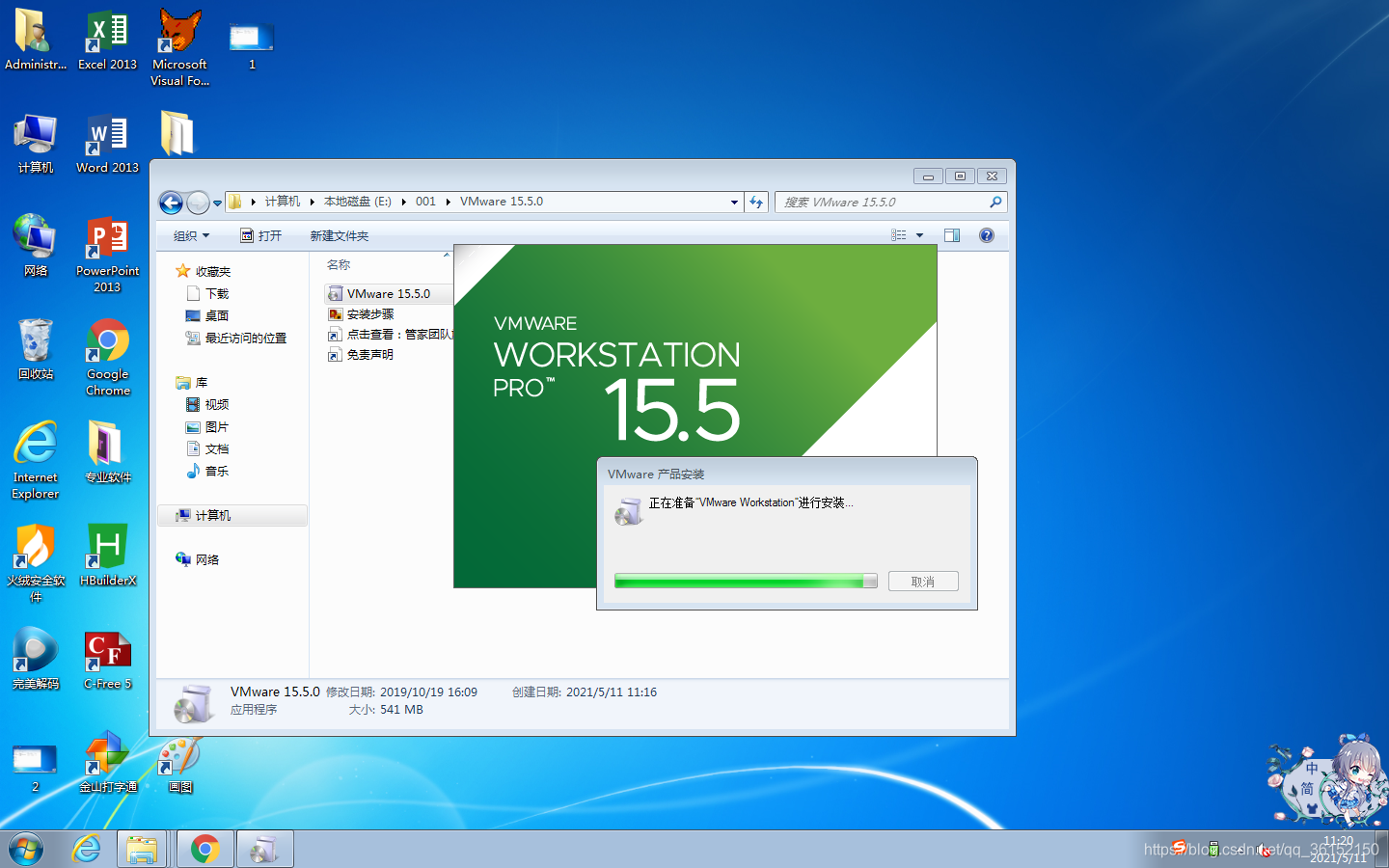Screen dimensions: 1389x868
Task: Select VMware 15.5.0 file in list
Action: click(388, 293)
